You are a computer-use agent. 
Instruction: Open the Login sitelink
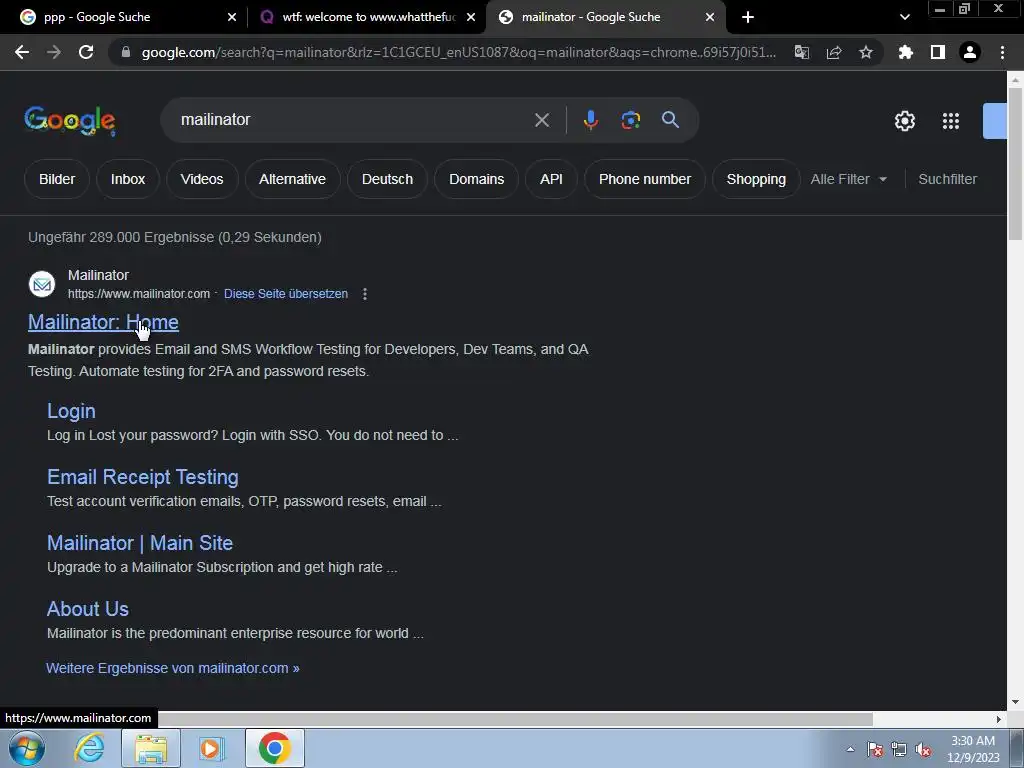(x=71, y=411)
